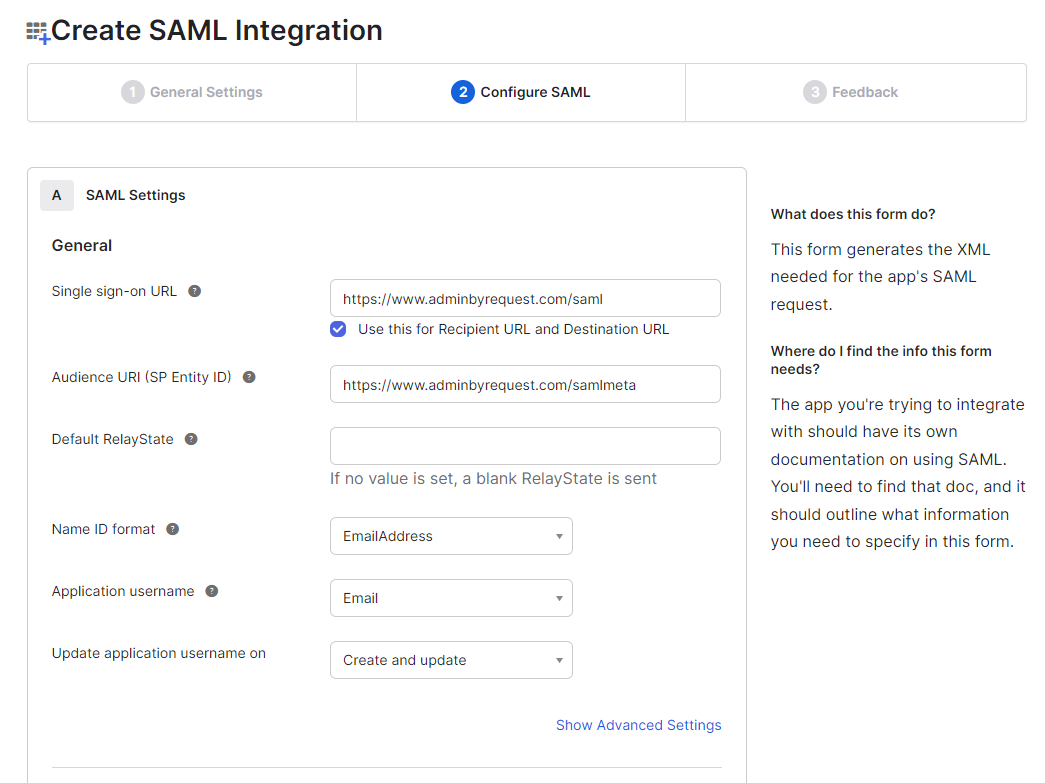The width and height of the screenshot is (1045, 783).
Task: Click the step 3 number badge
Action: pos(814,92)
